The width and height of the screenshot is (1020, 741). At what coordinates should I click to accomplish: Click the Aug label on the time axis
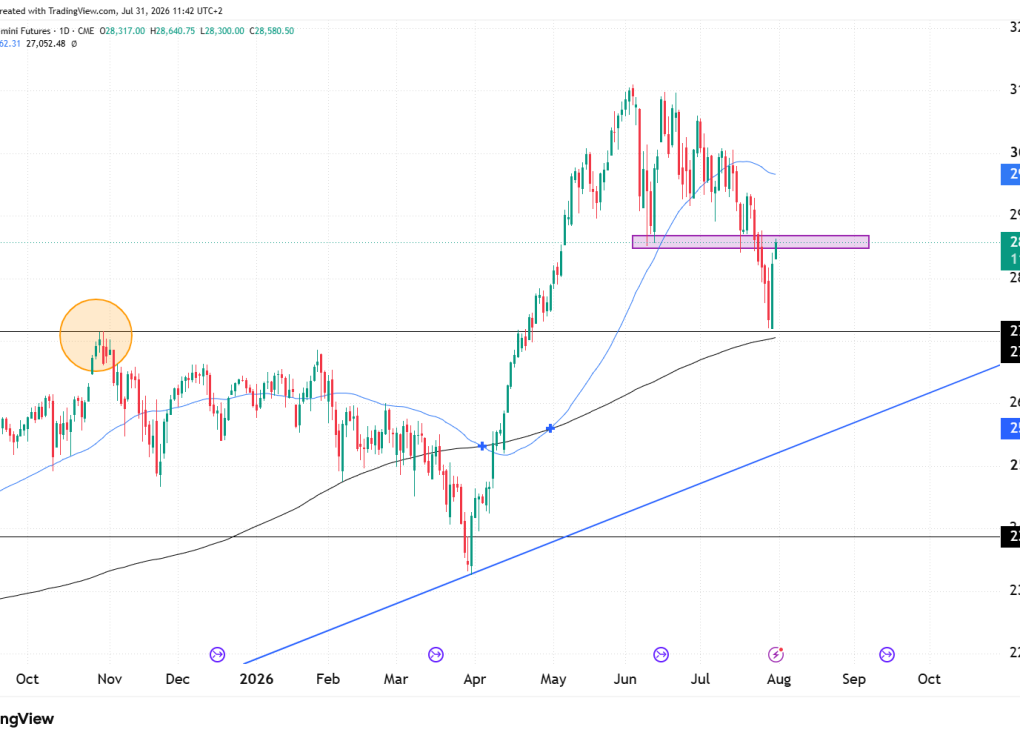tap(779, 679)
